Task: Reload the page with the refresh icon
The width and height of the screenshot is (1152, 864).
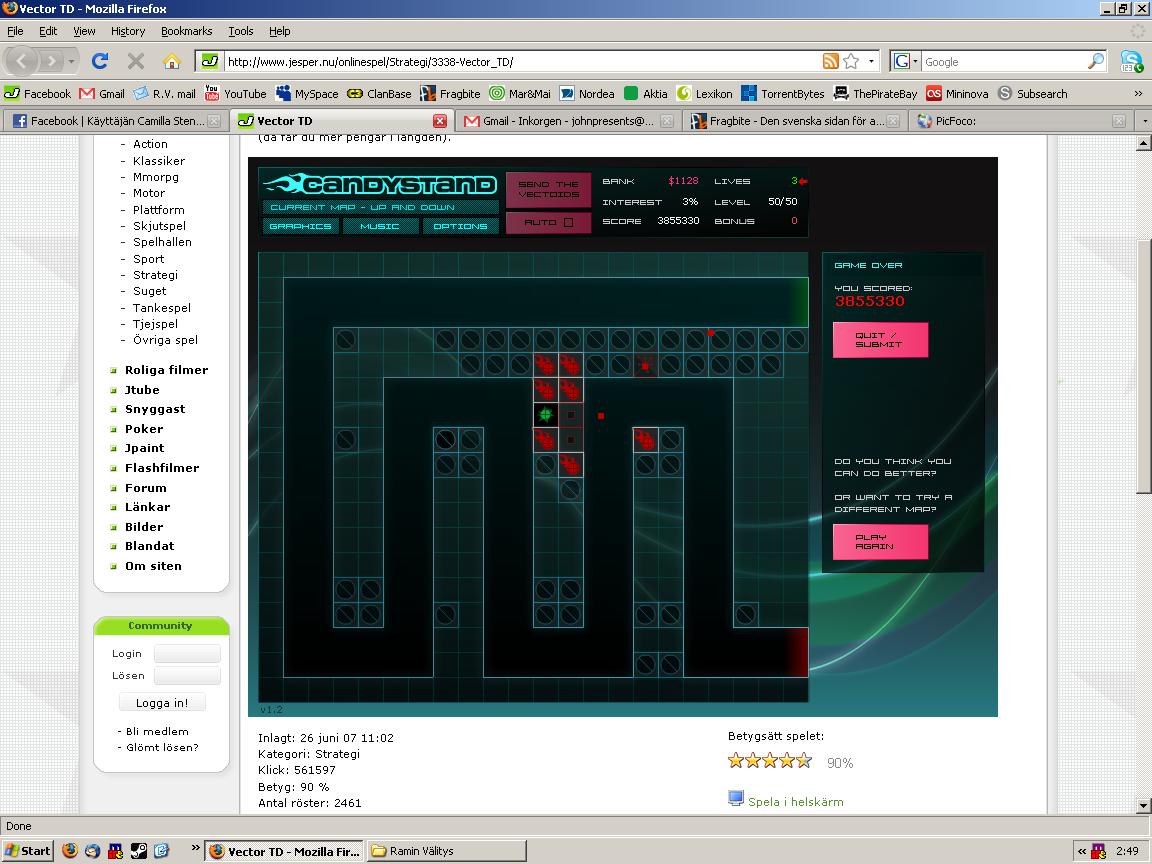Action: click(100, 61)
